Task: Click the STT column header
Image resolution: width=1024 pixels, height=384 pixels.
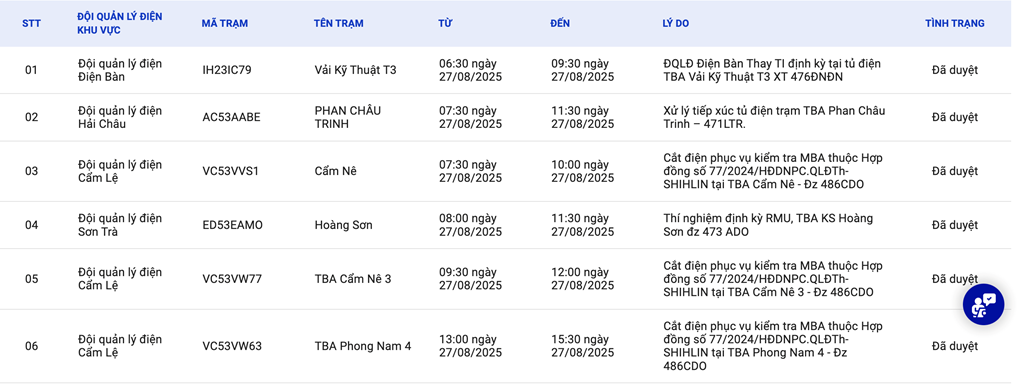Action: pos(31,24)
